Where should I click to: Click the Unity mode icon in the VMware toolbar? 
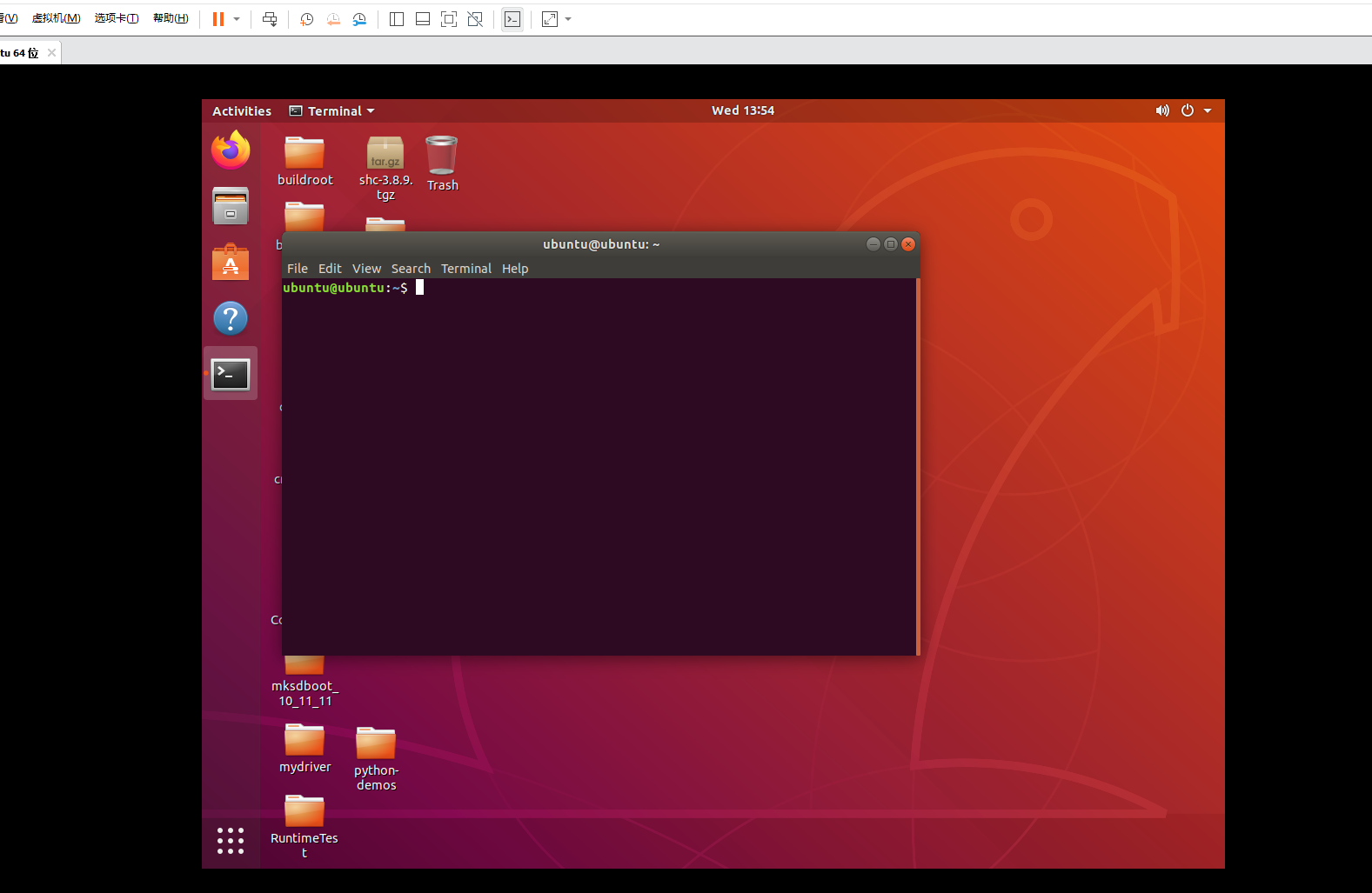coord(475,19)
